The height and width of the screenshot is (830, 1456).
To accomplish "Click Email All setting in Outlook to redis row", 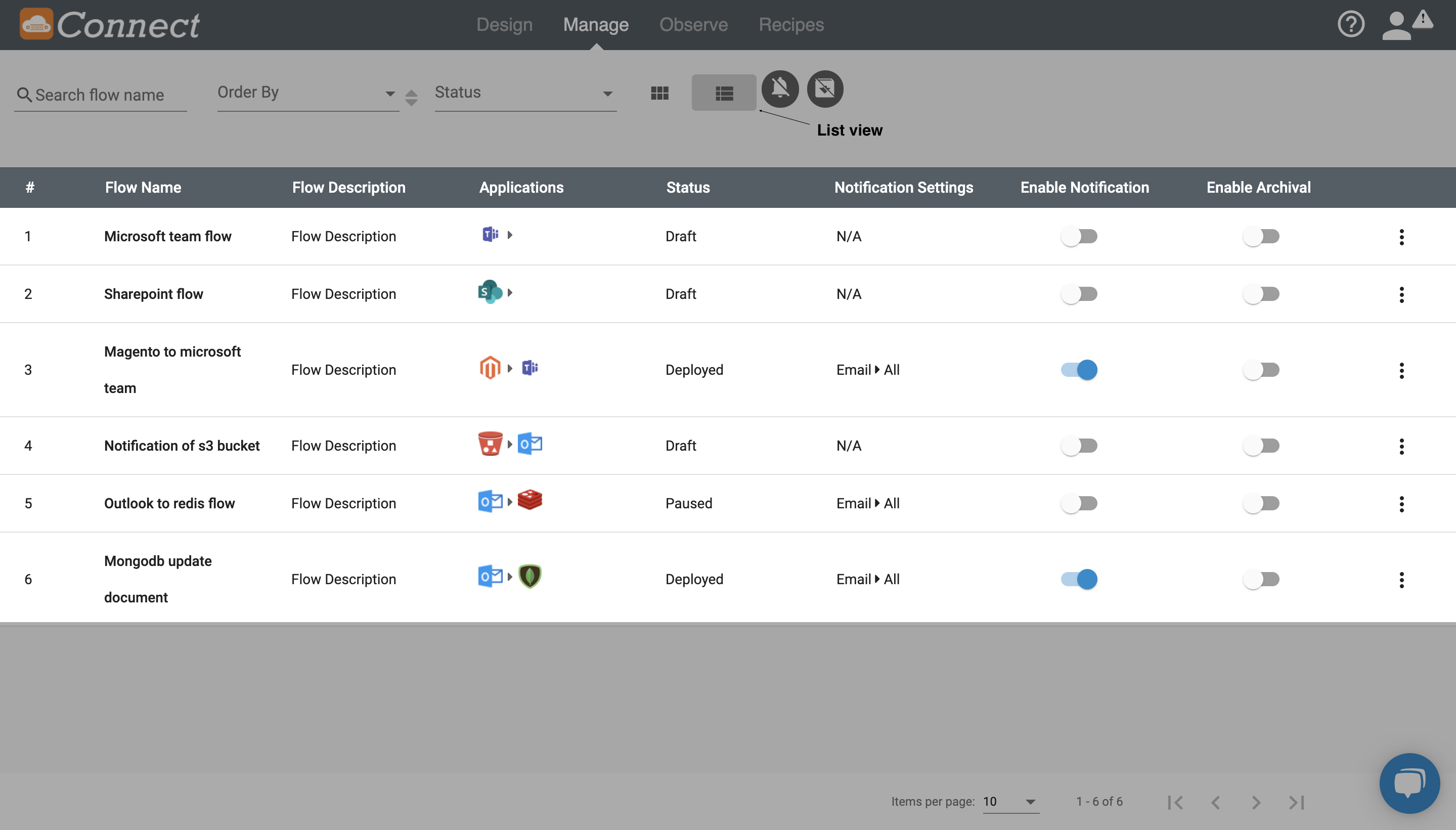I will coord(868,503).
